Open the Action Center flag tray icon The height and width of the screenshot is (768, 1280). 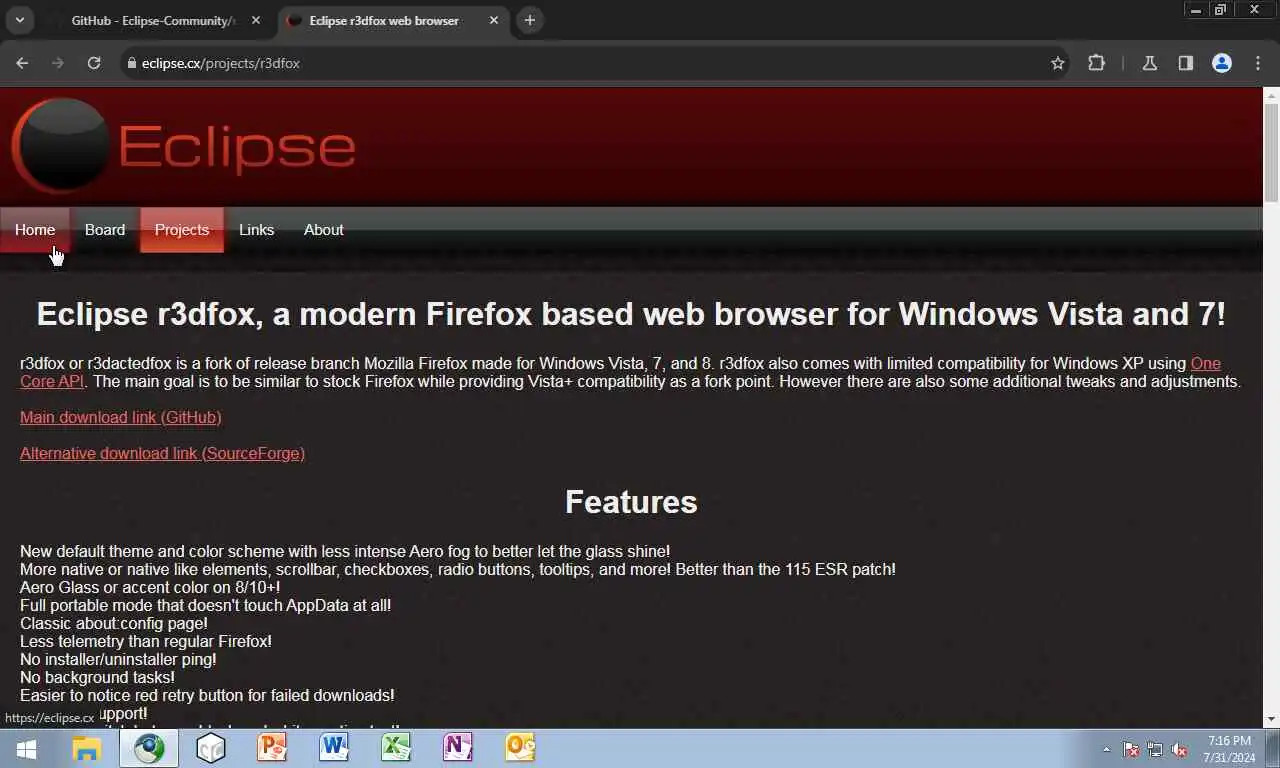tap(1131, 749)
